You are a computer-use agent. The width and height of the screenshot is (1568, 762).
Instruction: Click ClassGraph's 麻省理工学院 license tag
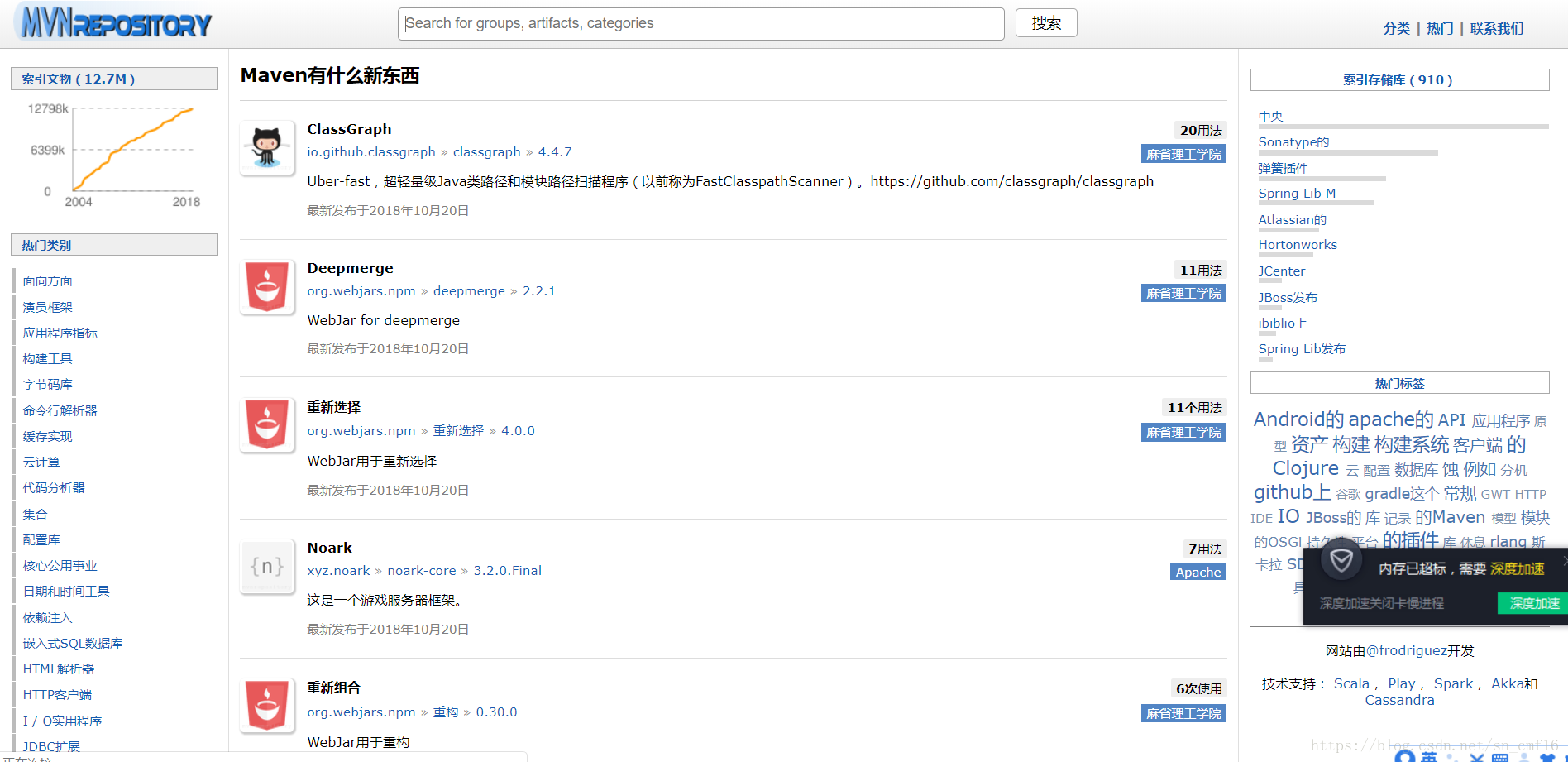(x=1183, y=154)
